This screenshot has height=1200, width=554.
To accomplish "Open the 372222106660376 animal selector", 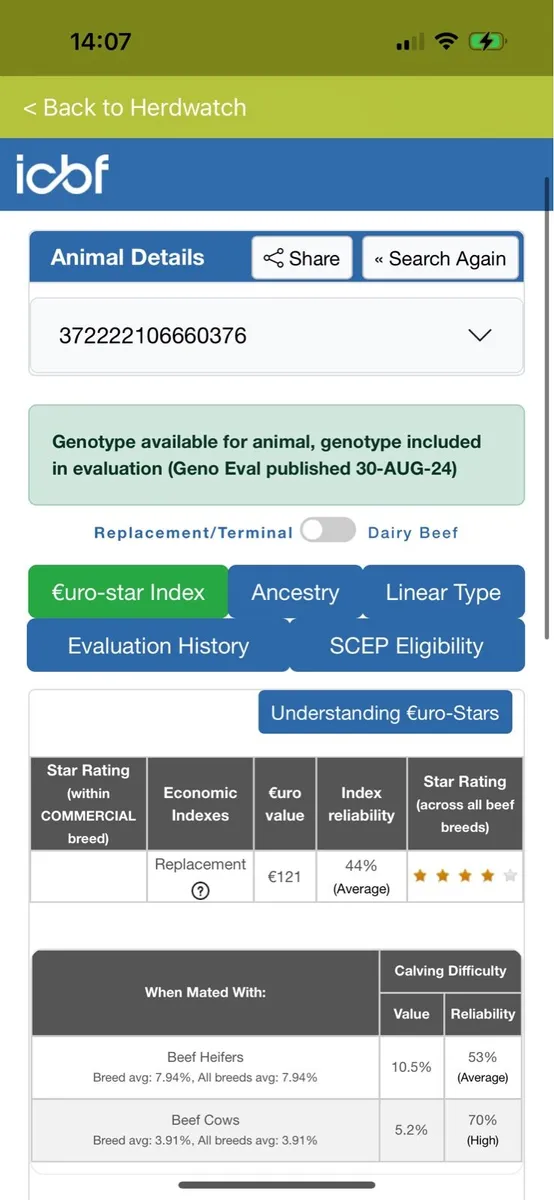I will click(x=276, y=336).
